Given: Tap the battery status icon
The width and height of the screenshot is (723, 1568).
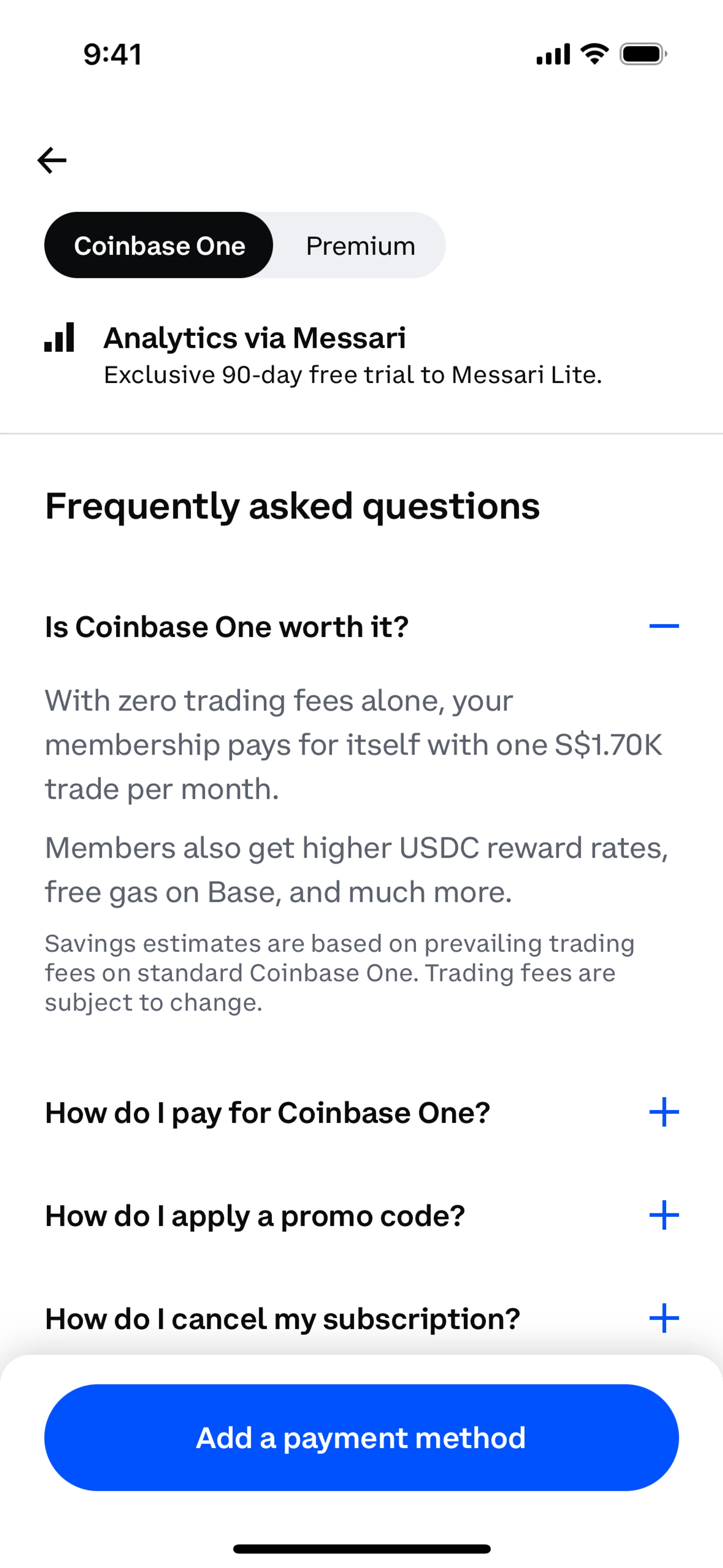Looking at the screenshot, I should pos(643,54).
